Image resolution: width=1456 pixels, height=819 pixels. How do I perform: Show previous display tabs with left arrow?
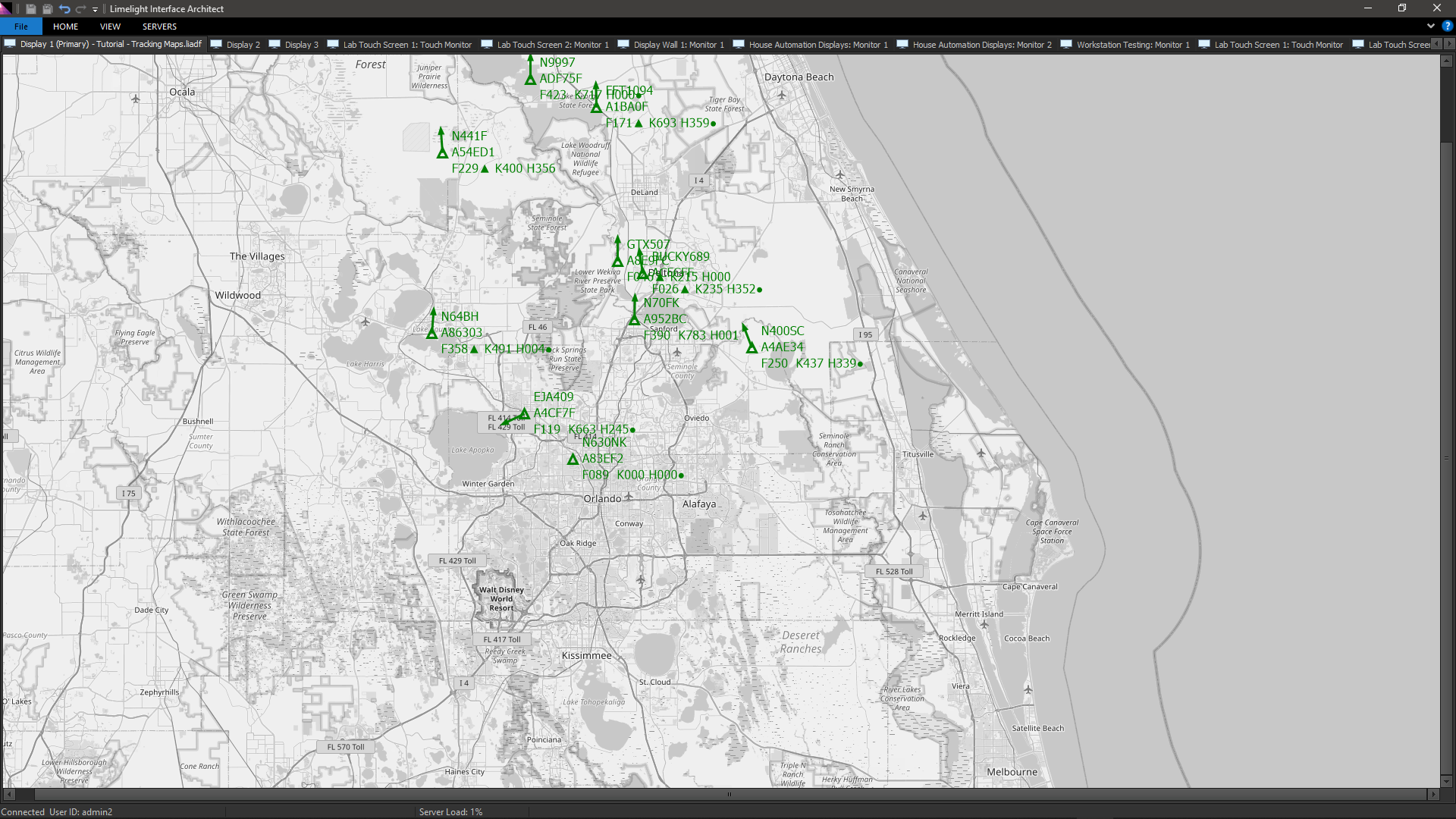click(x=1437, y=44)
